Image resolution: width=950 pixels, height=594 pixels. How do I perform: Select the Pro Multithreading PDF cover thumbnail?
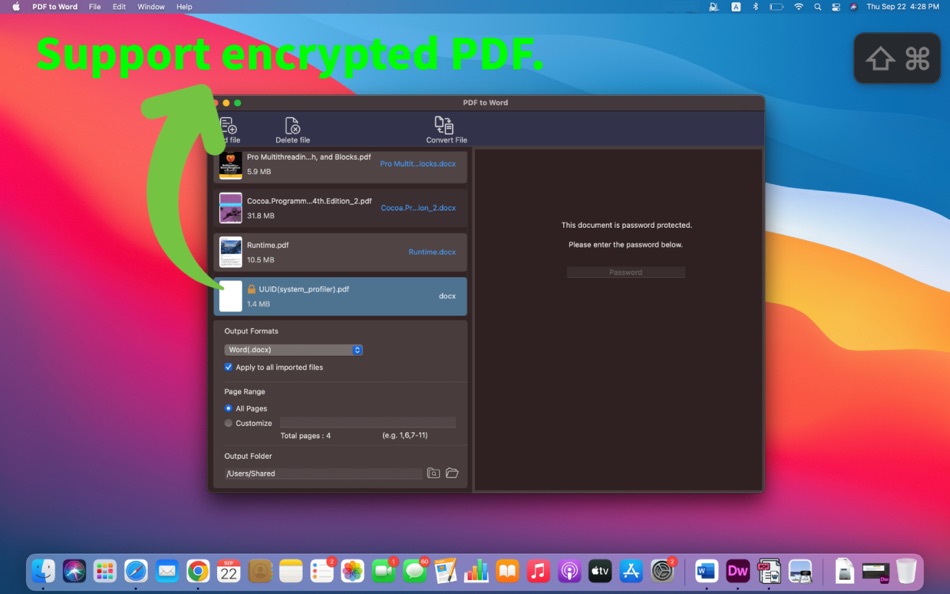(230, 165)
